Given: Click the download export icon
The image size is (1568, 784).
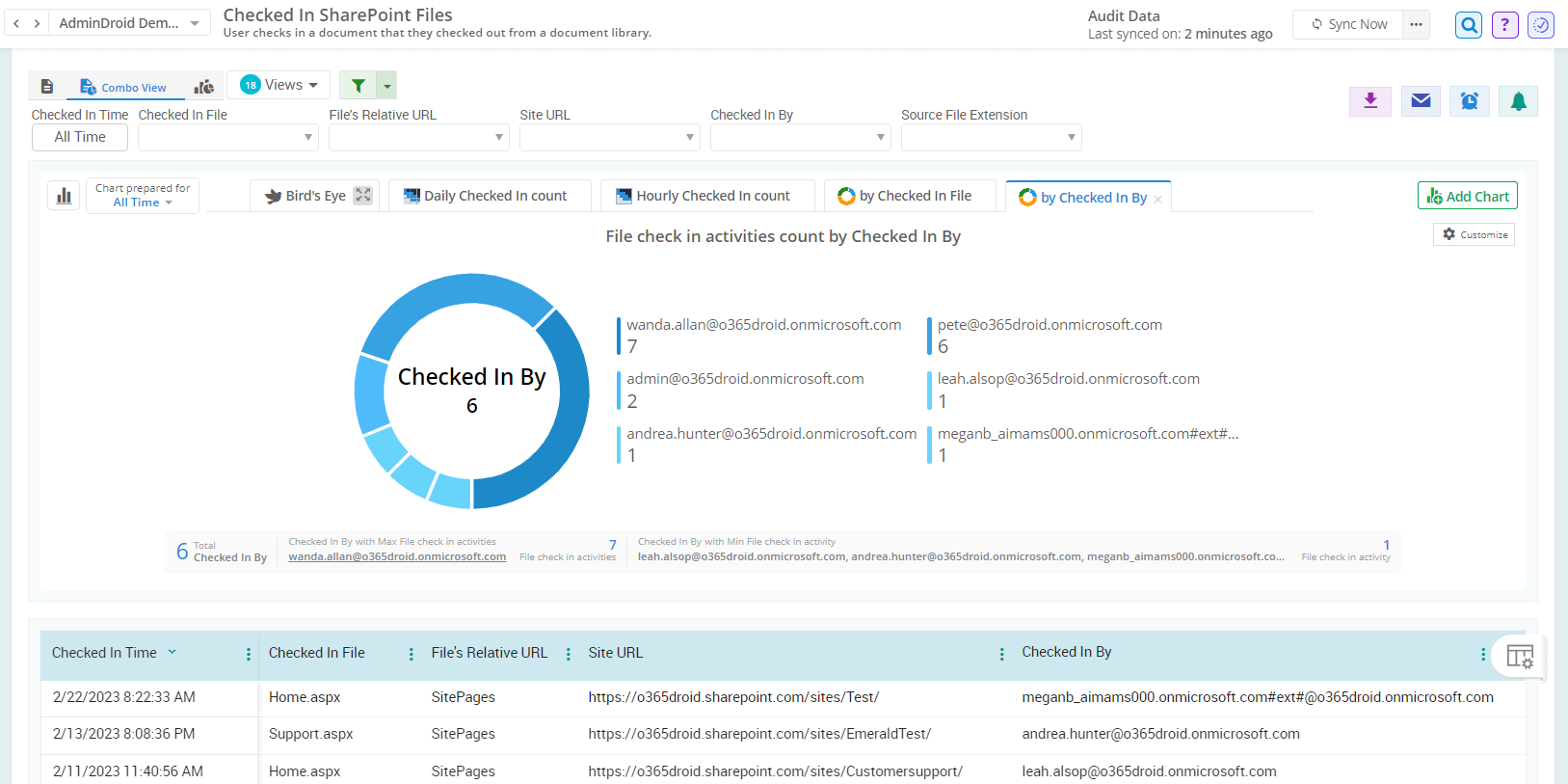Looking at the screenshot, I should pos(1369,101).
